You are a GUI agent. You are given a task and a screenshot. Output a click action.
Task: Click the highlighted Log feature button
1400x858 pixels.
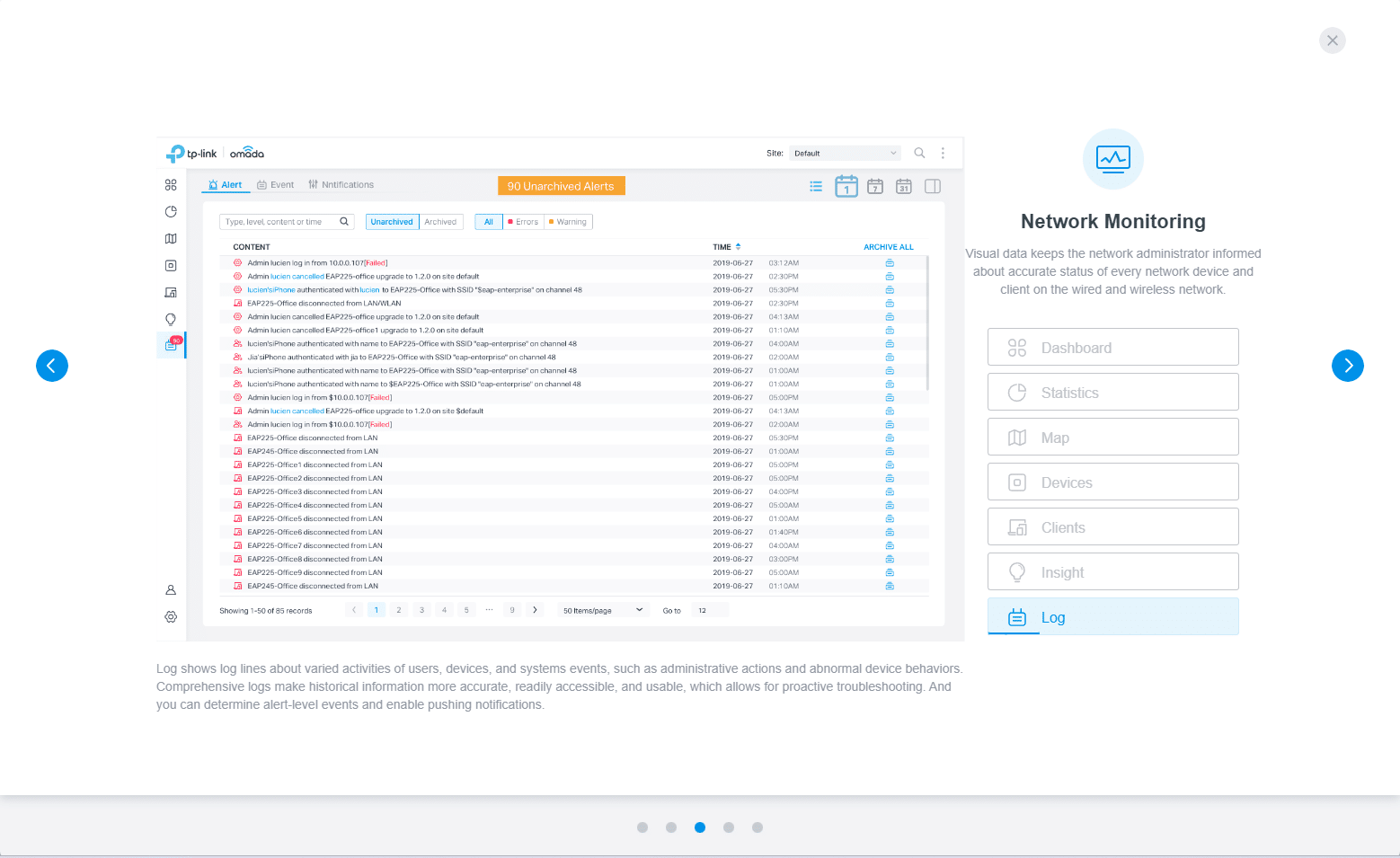(x=1112, y=617)
